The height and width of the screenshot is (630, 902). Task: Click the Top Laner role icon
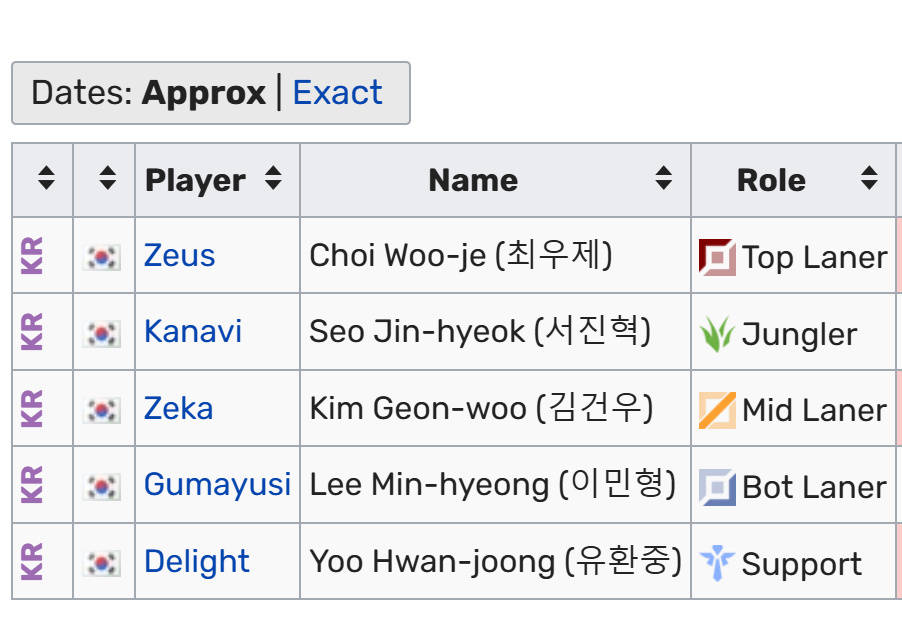pyautogui.click(x=717, y=257)
